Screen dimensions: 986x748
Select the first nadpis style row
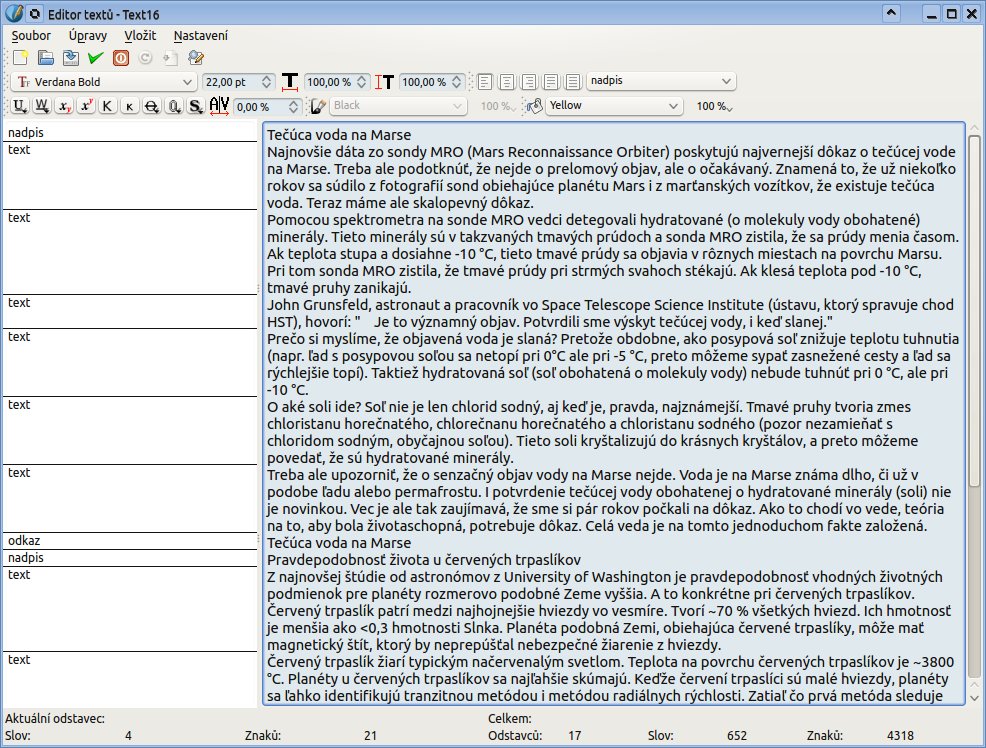pos(130,133)
